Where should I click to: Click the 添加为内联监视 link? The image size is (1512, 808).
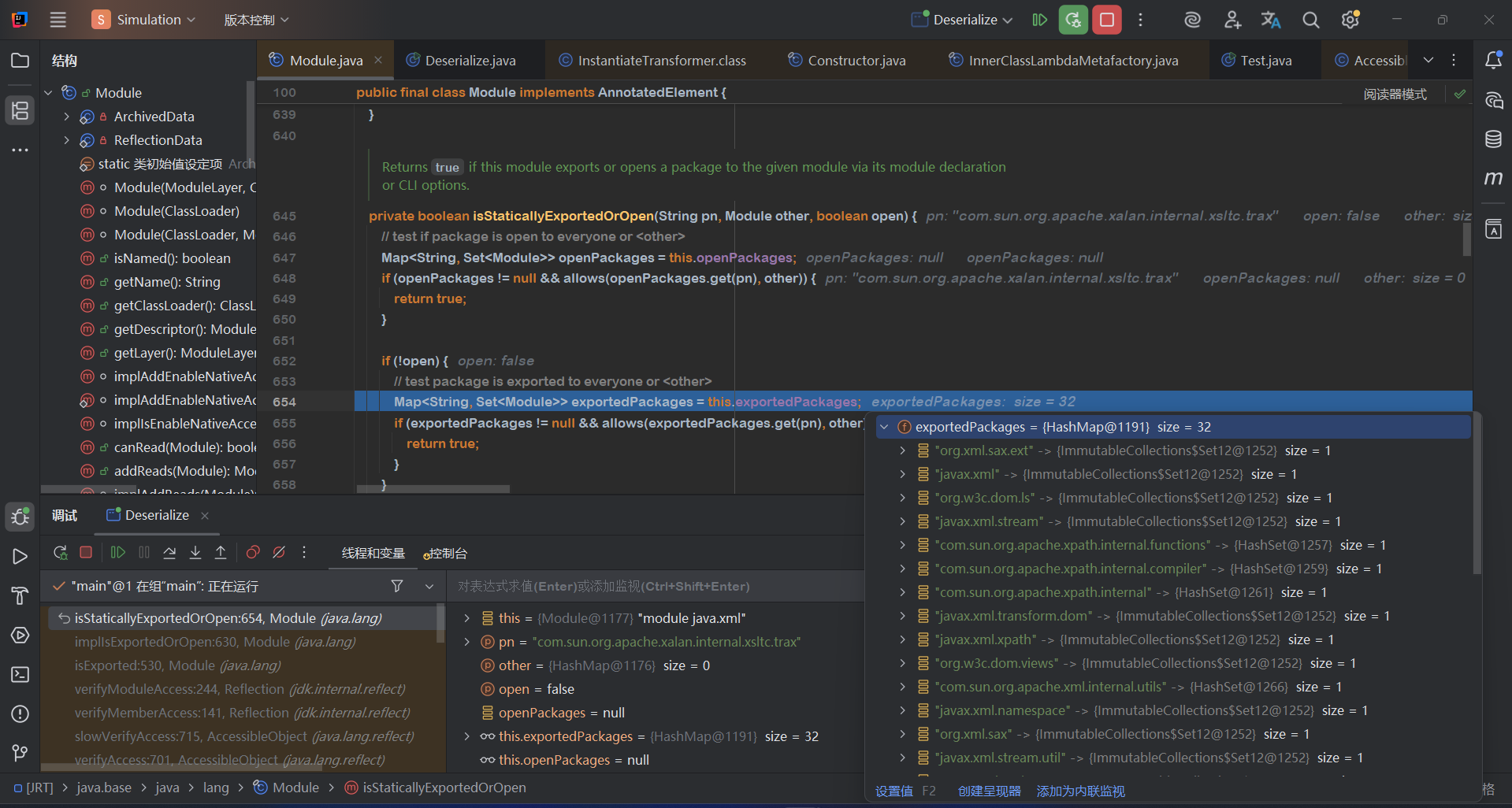(x=1080, y=791)
